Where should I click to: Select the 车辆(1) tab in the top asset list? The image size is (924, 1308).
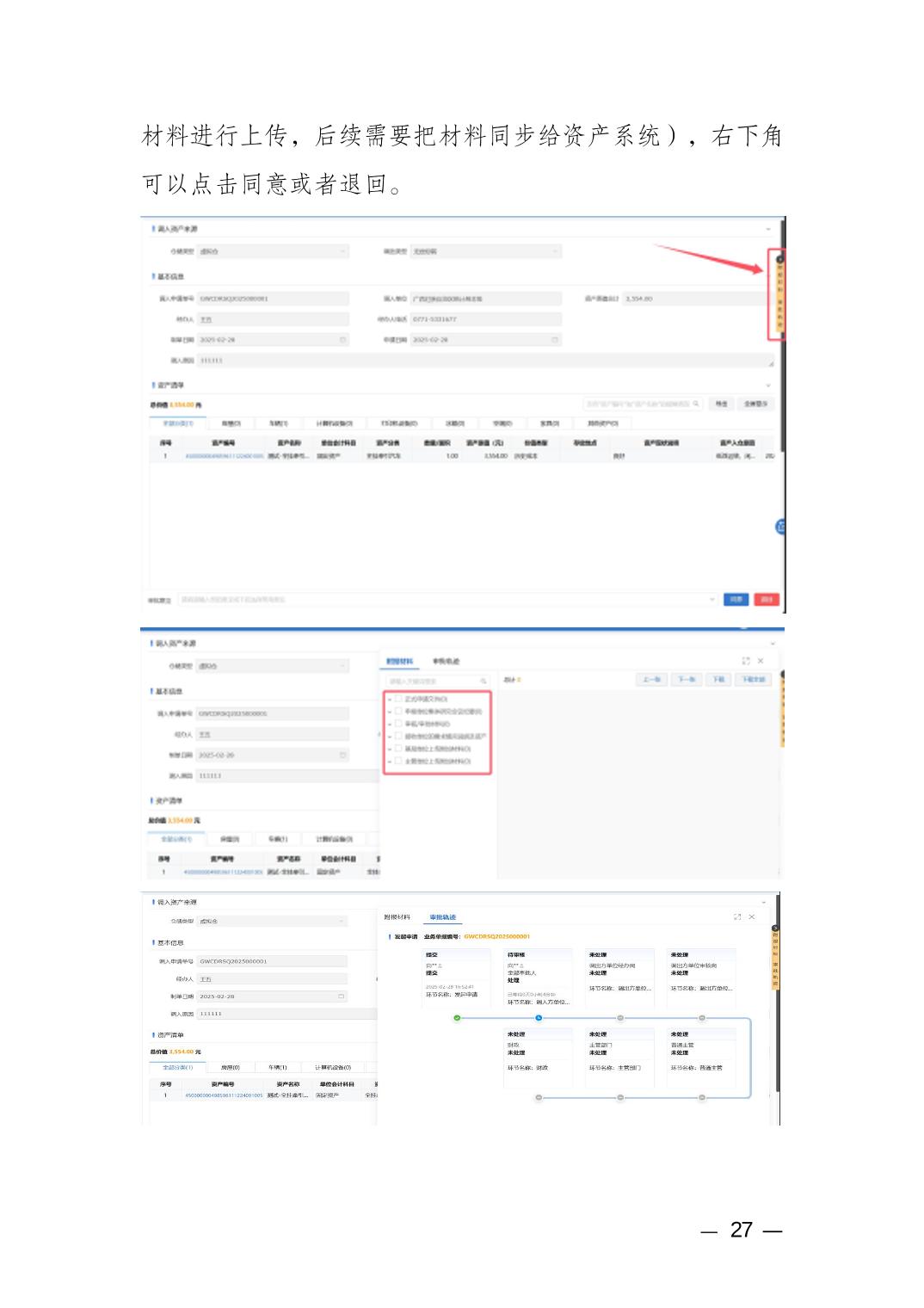279,423
